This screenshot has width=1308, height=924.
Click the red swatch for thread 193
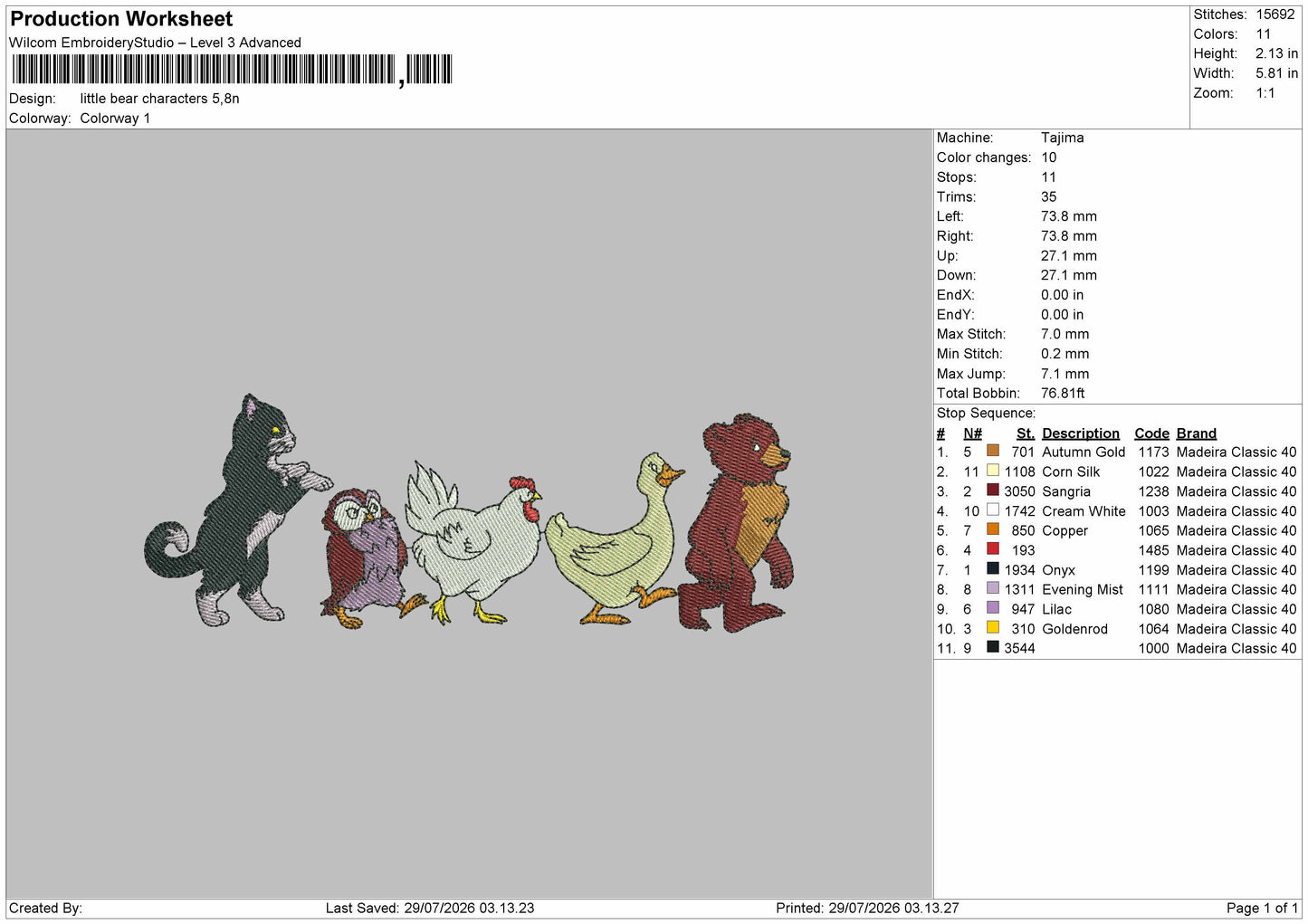[x=993, y=549]
